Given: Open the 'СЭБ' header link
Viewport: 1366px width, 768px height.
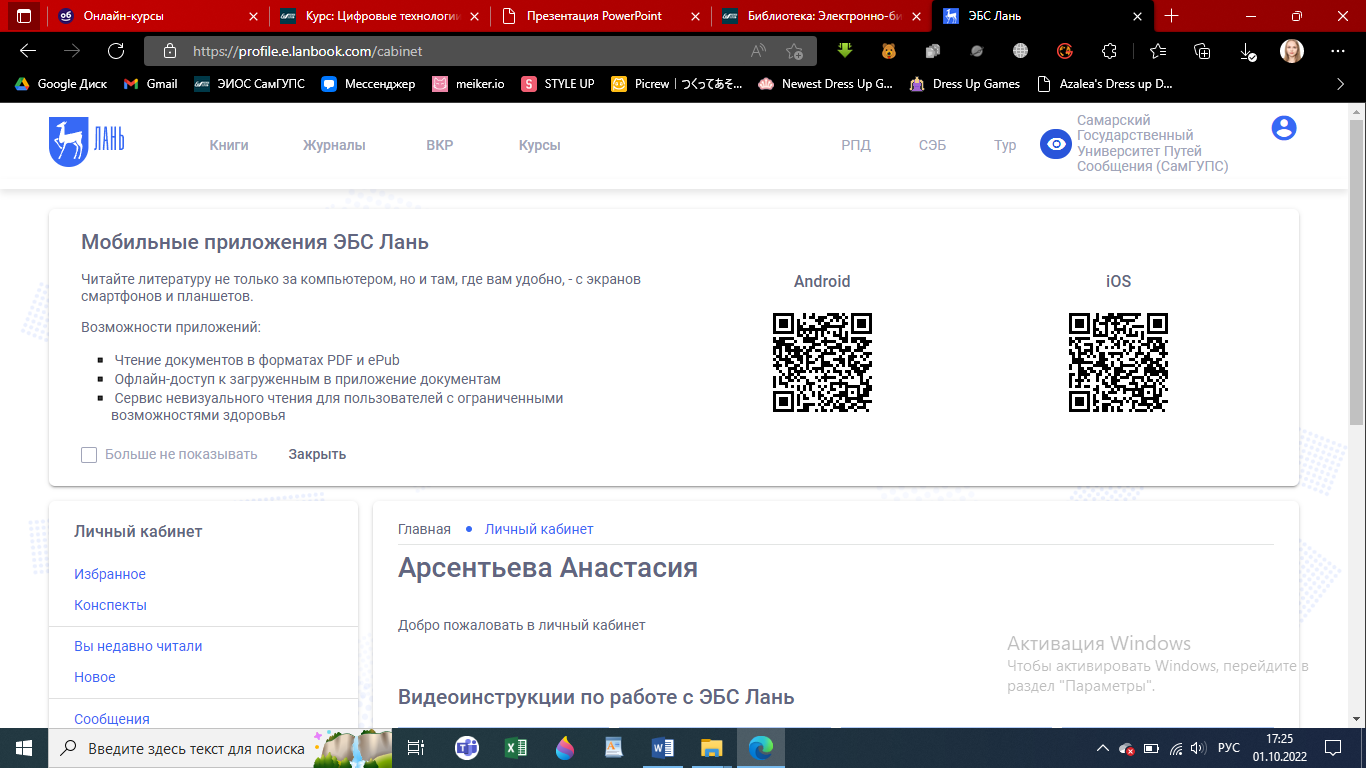Looking at the screenshot, I should [932, 145].
